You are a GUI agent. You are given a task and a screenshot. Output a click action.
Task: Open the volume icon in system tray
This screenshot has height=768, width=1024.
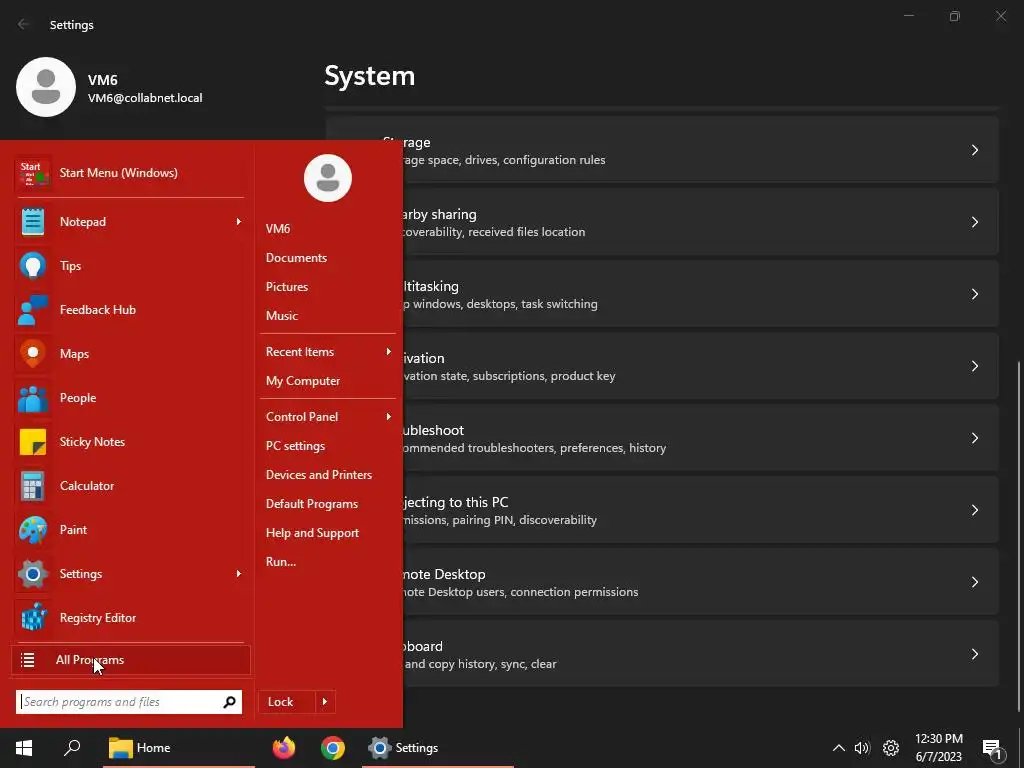862,748
